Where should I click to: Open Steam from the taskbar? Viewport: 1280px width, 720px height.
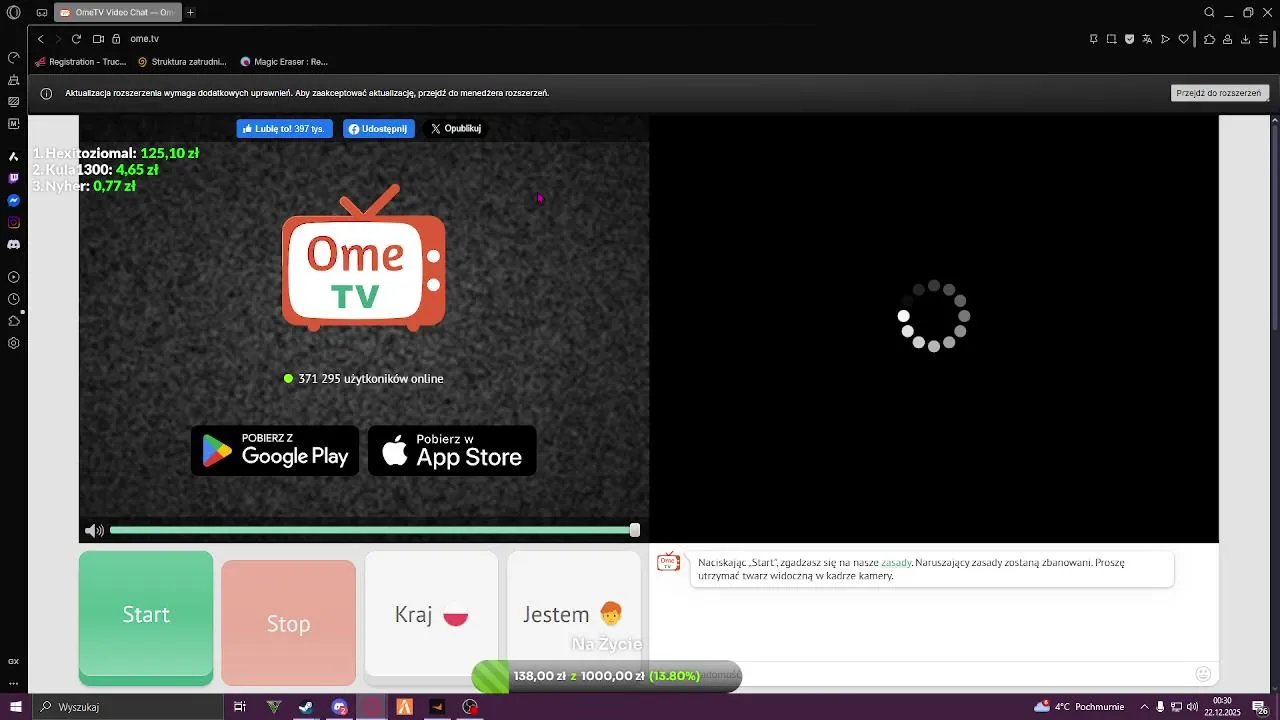click(x=306, y=707)
